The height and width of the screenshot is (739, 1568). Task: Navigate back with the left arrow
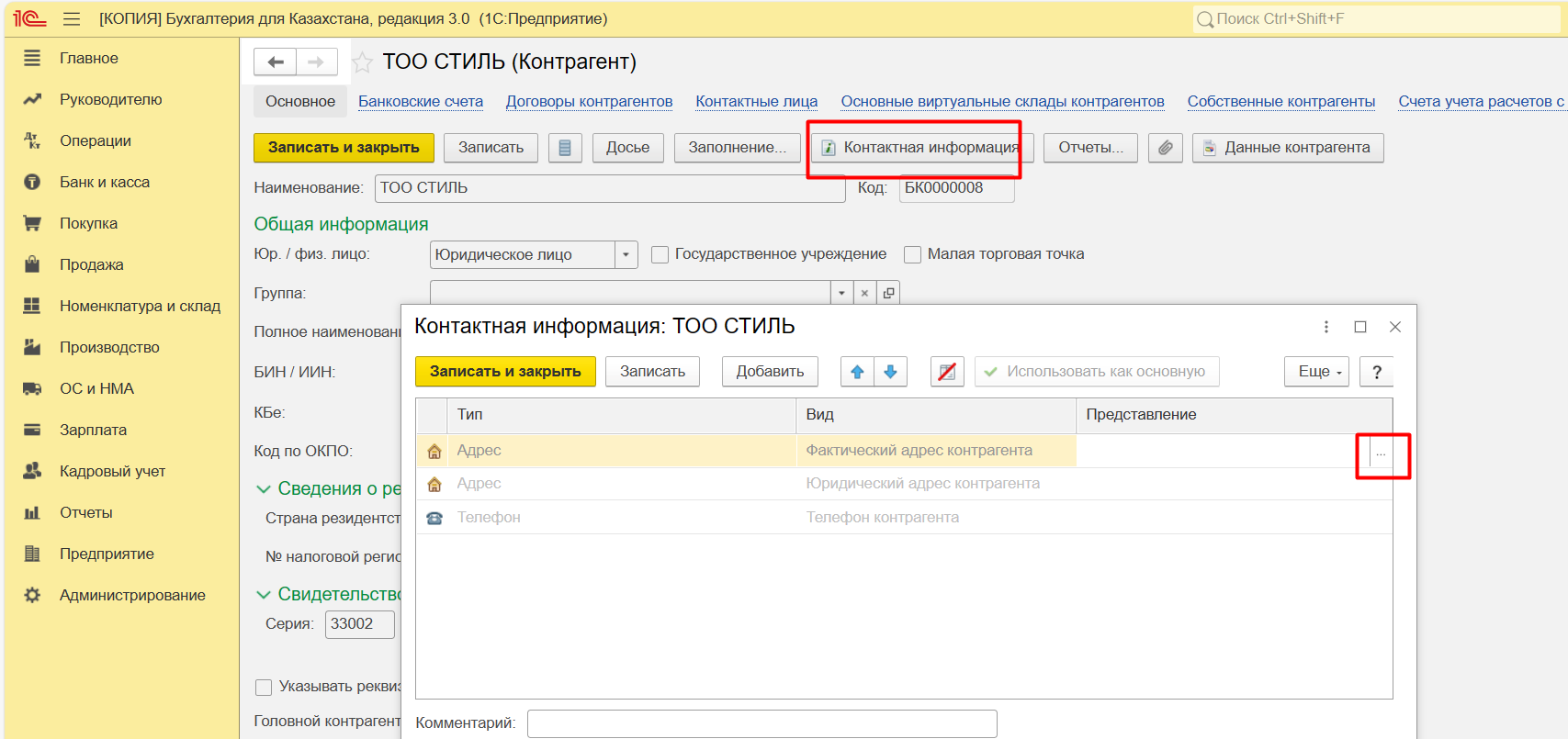click(275, 62)
